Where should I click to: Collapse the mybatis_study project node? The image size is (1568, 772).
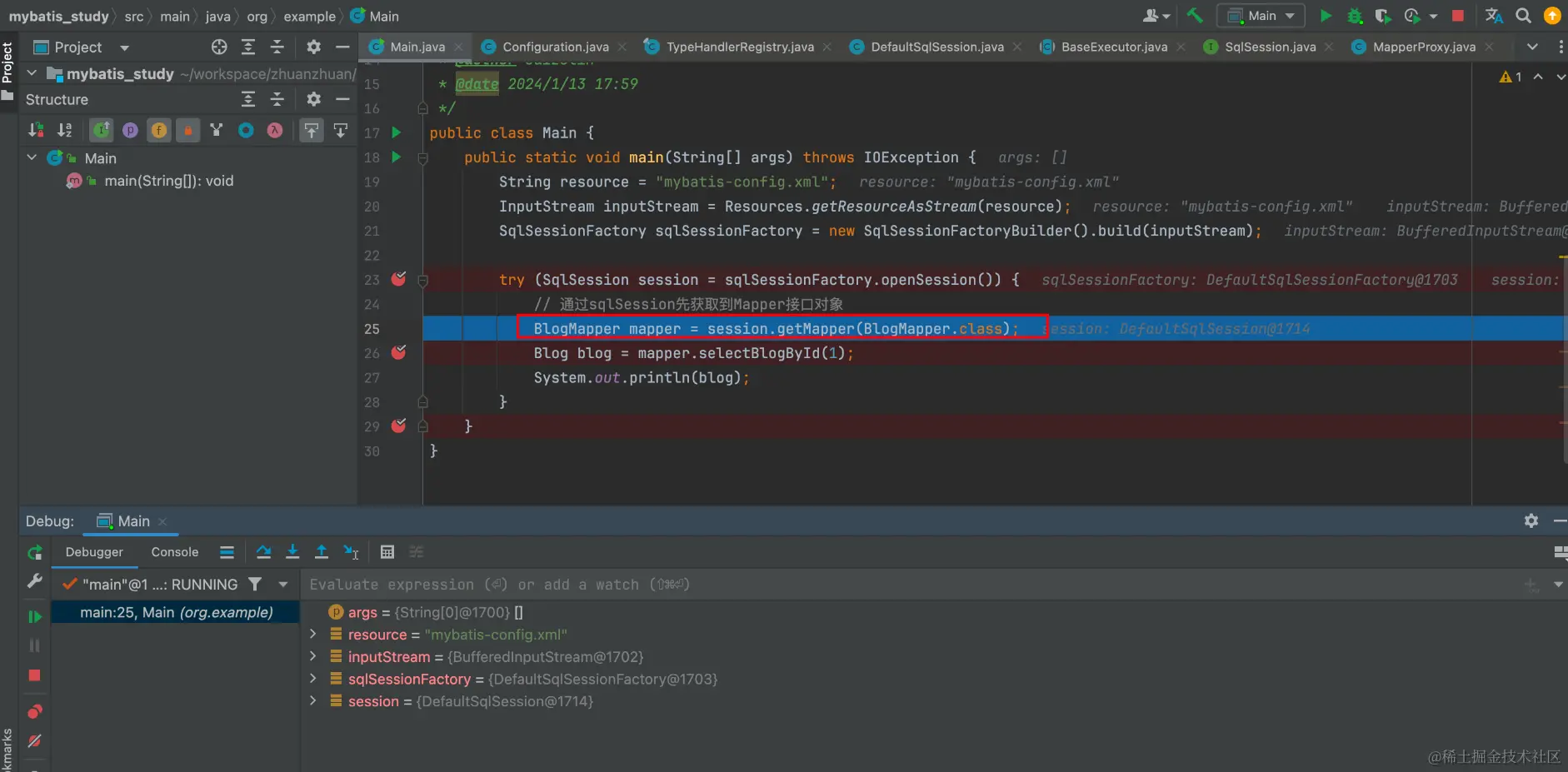[x=32, y=73]
